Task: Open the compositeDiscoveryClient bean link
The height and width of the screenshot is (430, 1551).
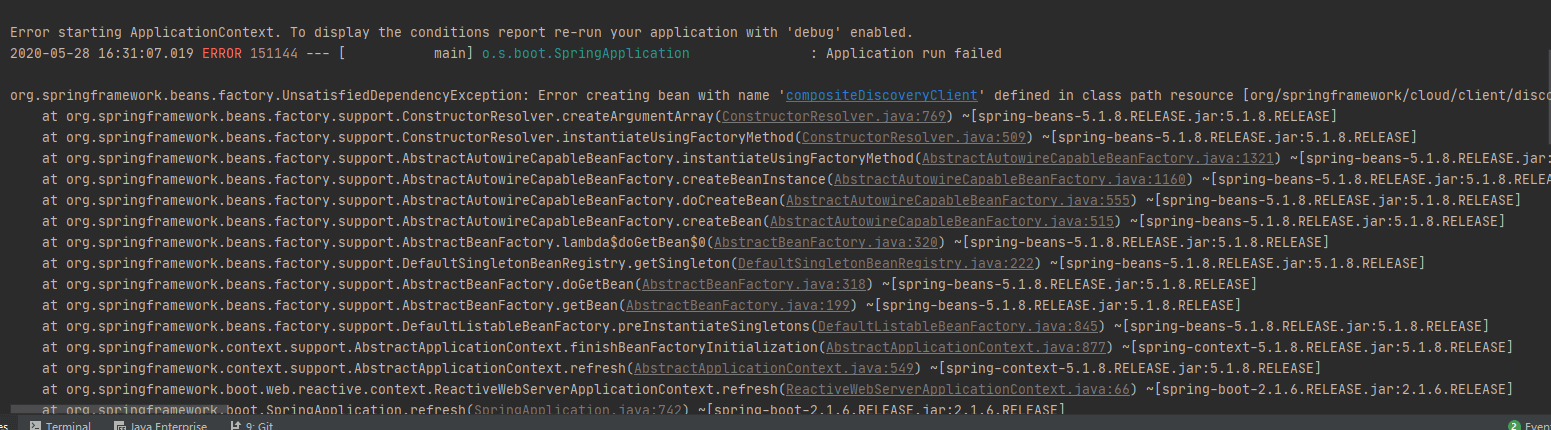Action: click(882, 96)
